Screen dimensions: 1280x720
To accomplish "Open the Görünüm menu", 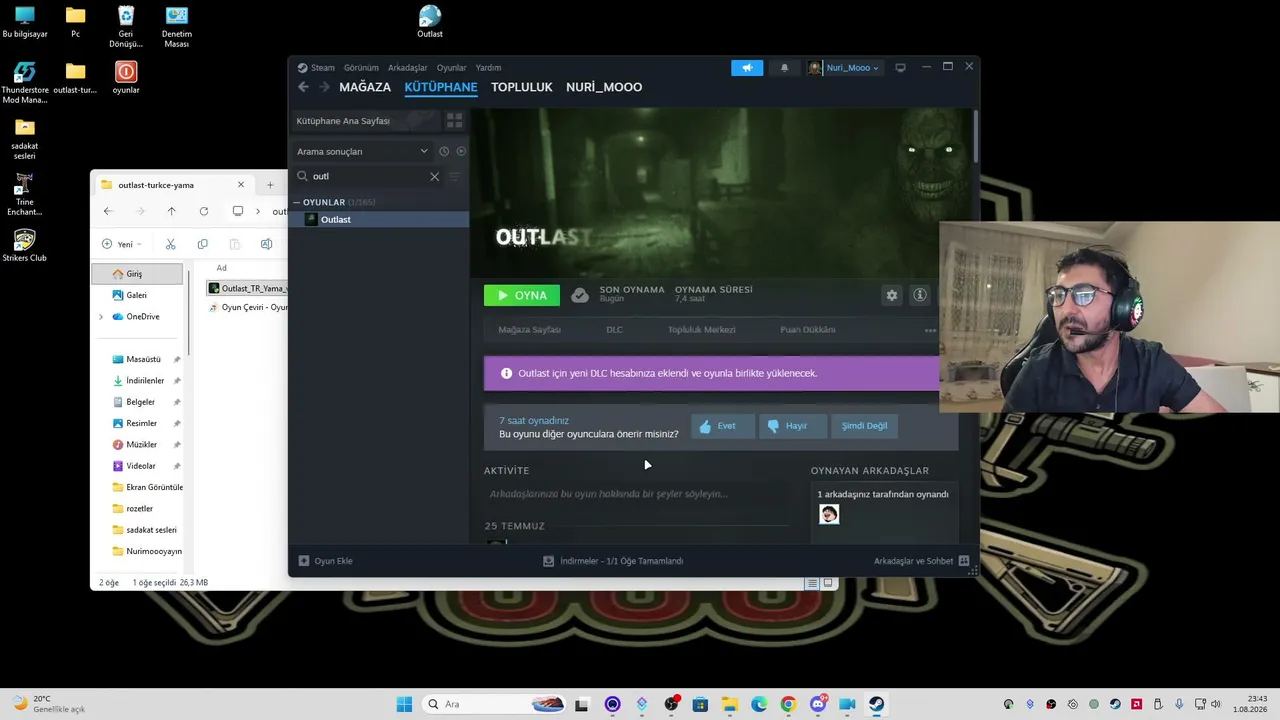I will [x=361, y=68].
